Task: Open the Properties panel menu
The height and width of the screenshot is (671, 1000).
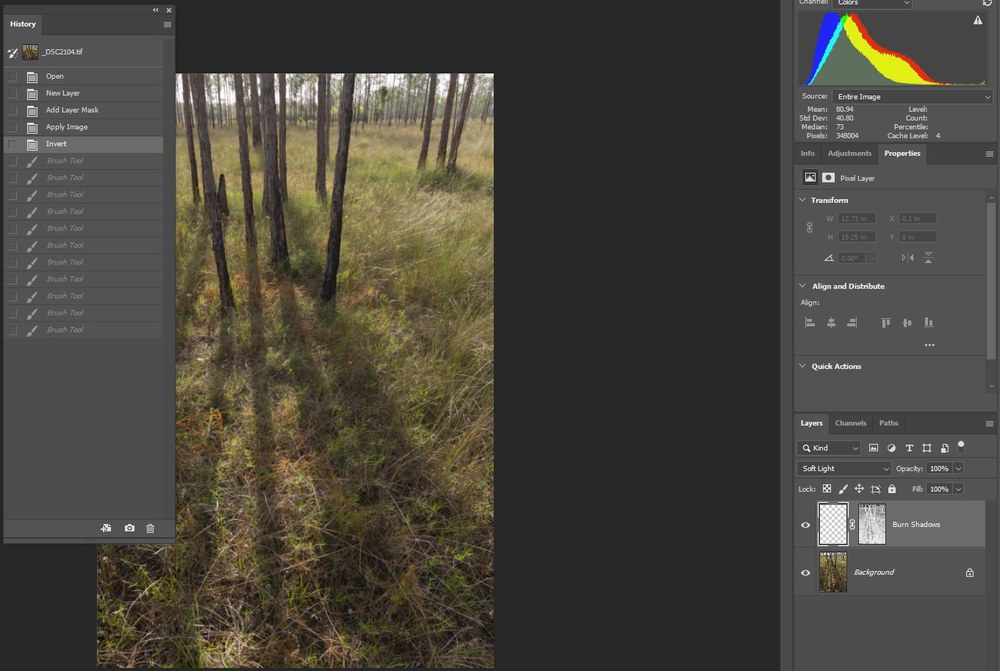Action: (x=989, y=154)
